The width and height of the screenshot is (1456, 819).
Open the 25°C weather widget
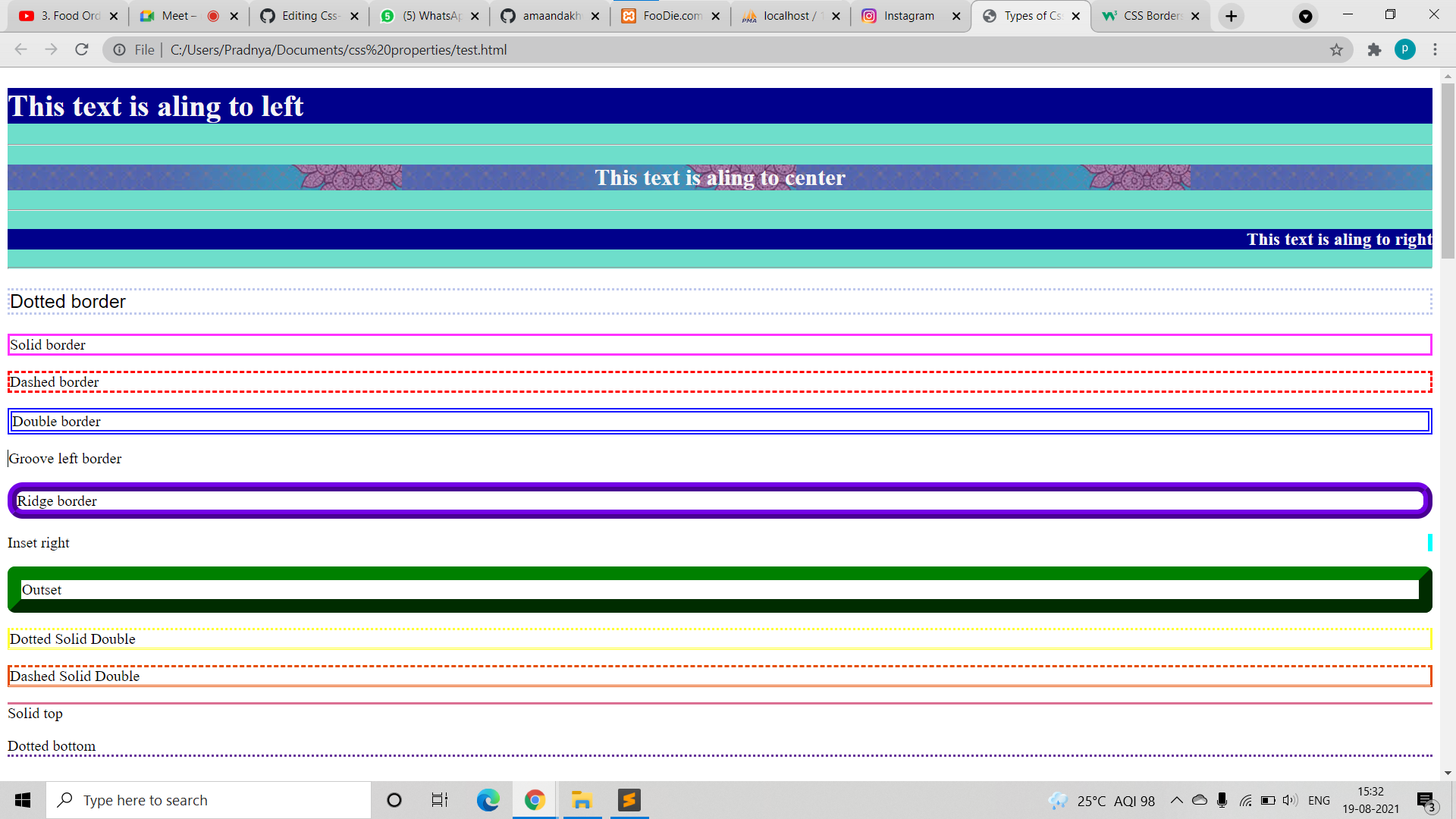click(1102, 800)
